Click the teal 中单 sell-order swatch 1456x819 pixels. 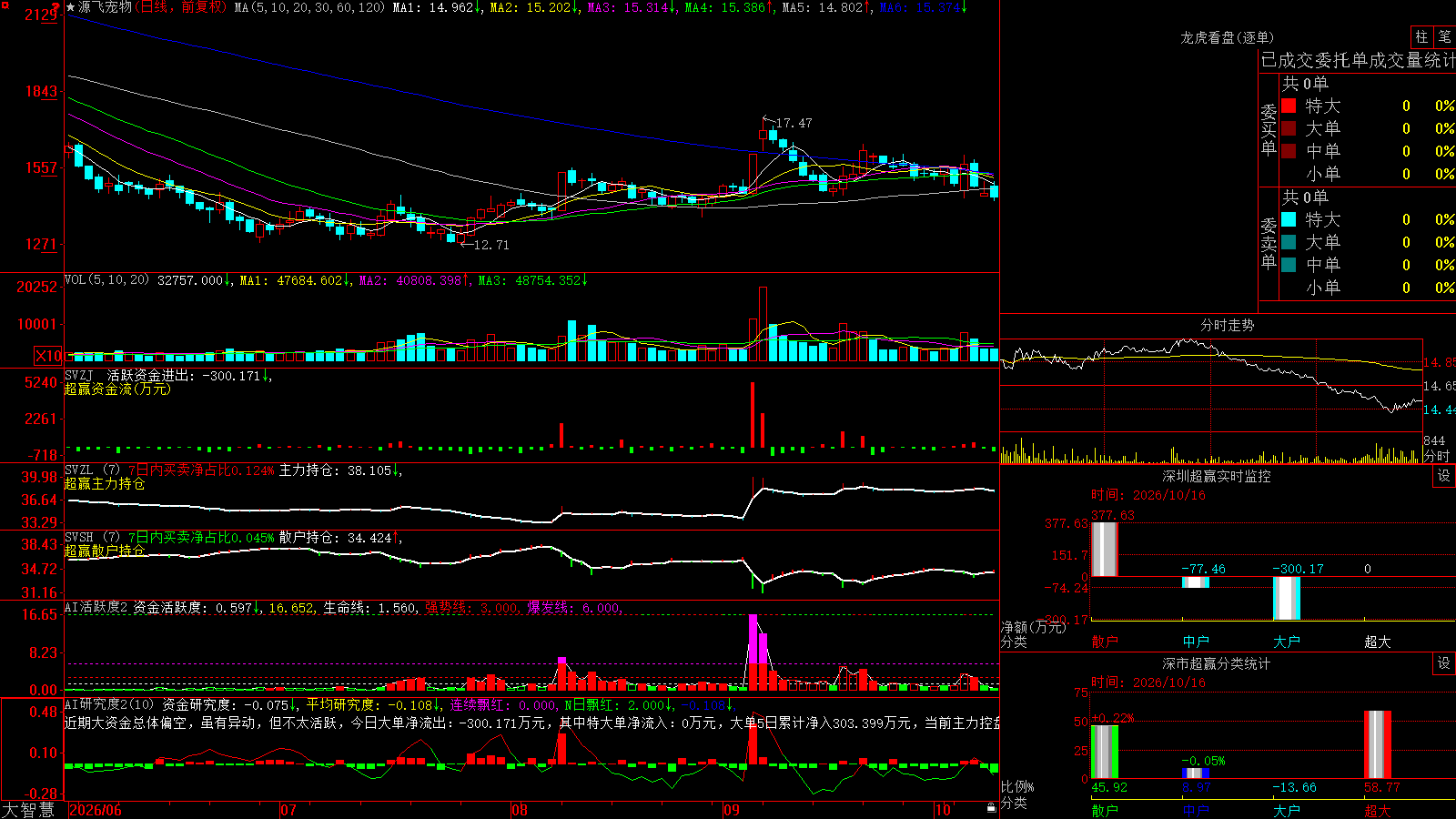pos(1289,265)
